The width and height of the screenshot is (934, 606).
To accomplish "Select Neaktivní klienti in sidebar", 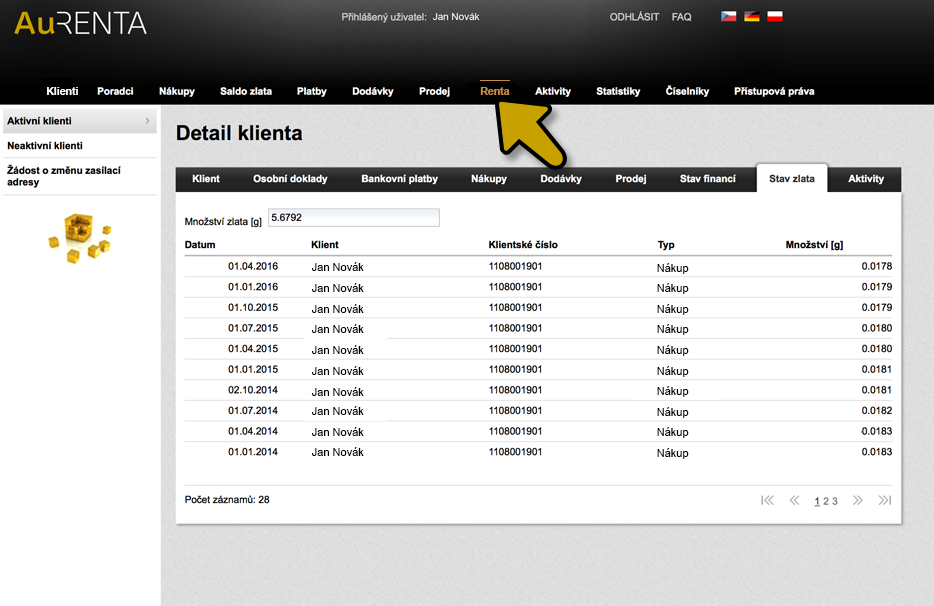I will pyautogui.click(x=45, y=146).
